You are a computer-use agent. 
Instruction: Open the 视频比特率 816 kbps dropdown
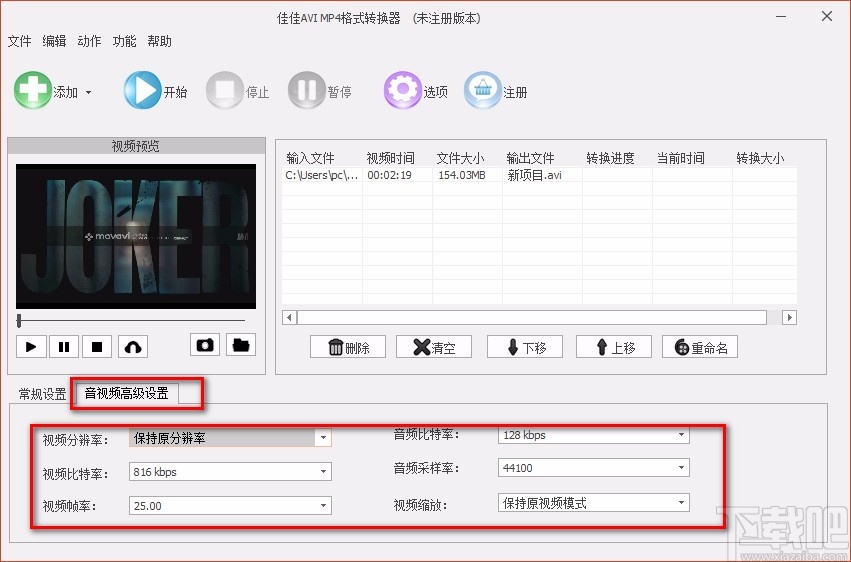[x=230, y=471]
